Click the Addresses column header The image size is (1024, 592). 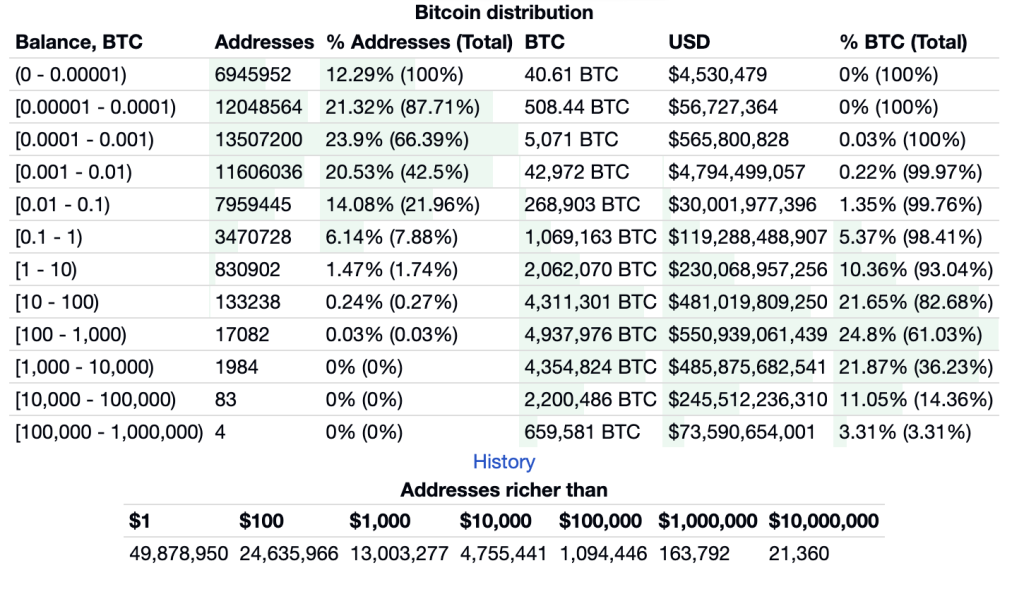pyautogui.click(x=264, y=42)
